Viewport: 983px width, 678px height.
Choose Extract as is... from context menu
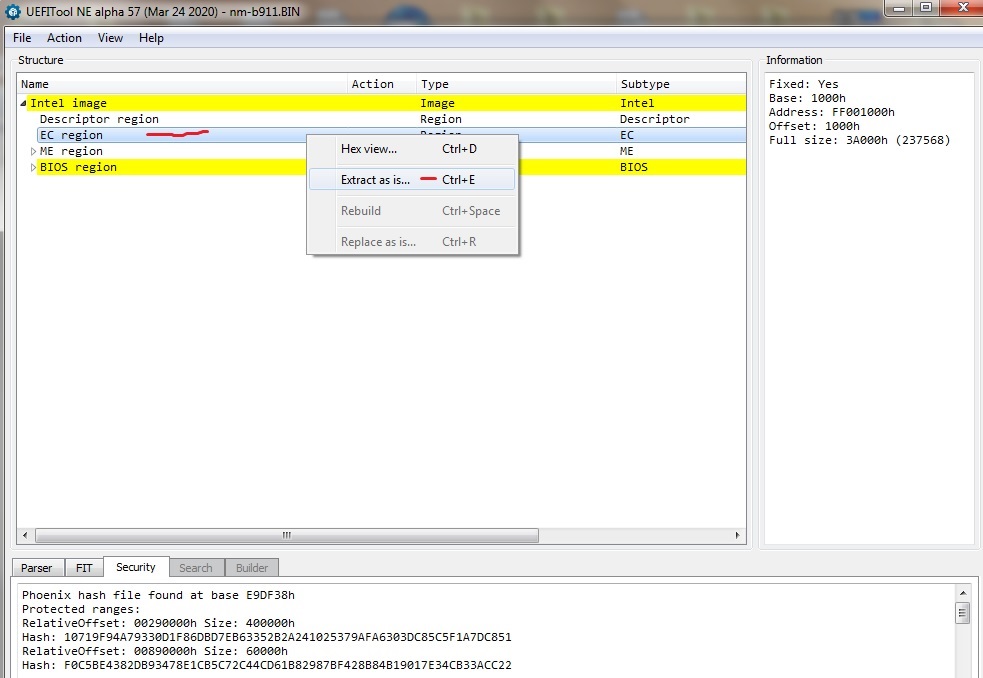(376, 180)
